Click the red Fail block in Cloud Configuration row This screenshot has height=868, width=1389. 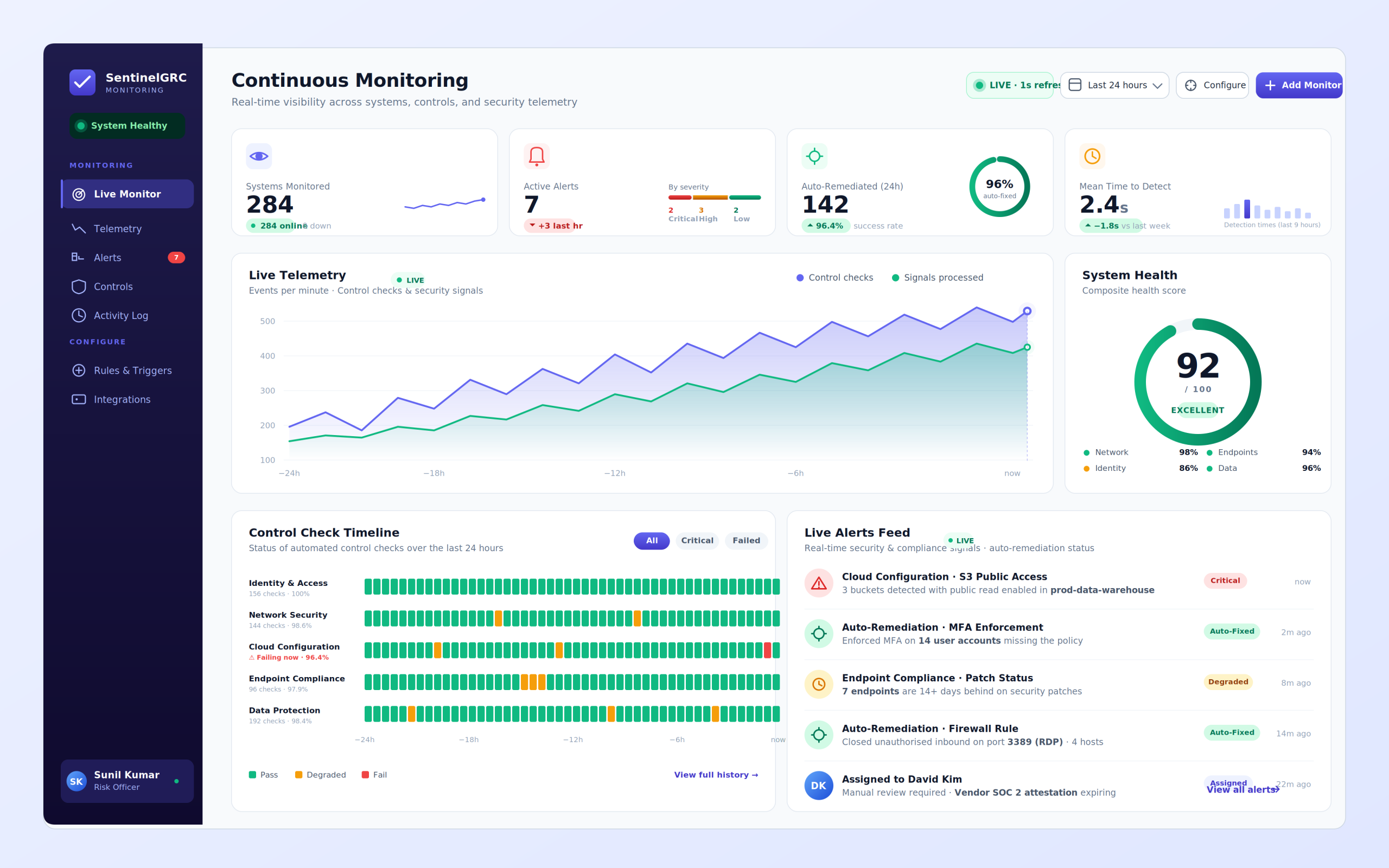(767, 650)
